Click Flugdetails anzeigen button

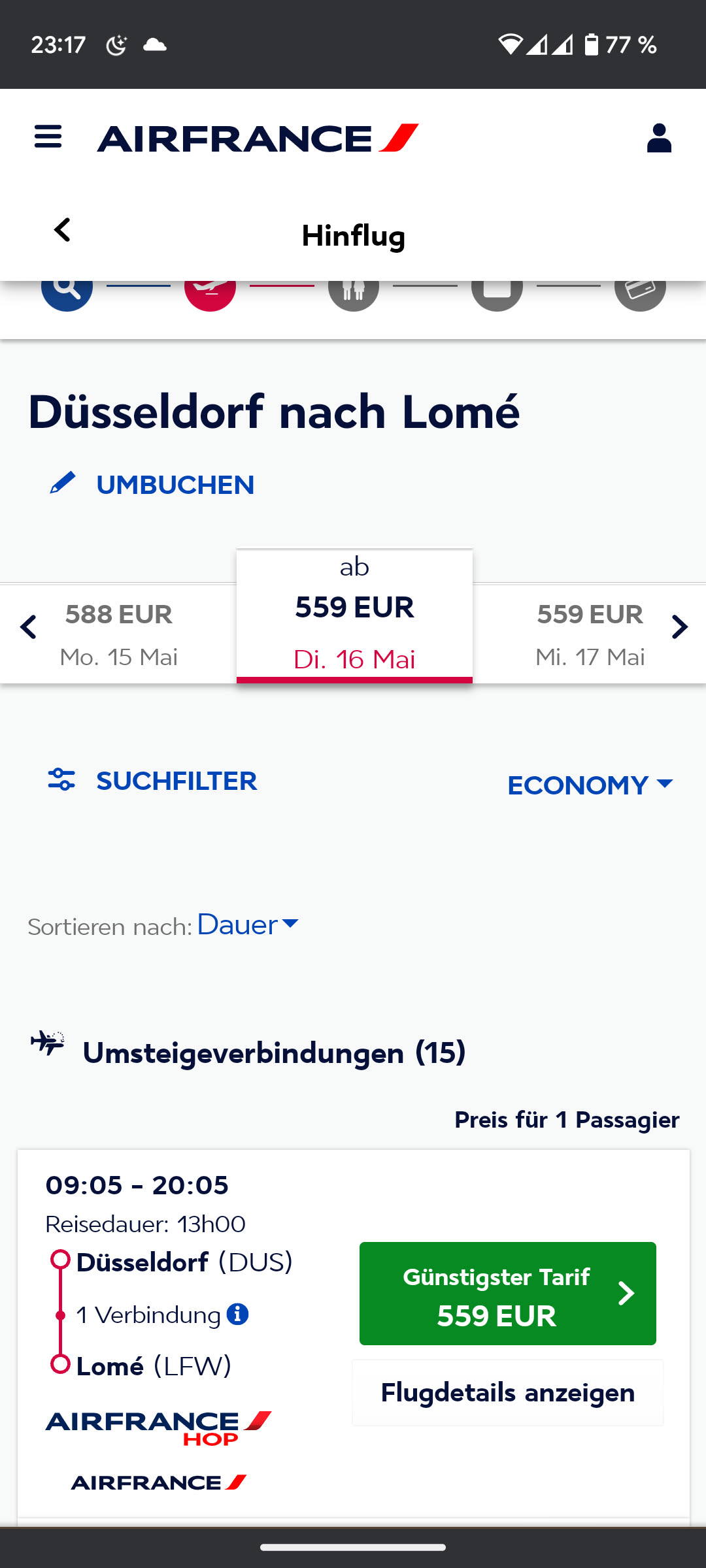click(507, 1392)
